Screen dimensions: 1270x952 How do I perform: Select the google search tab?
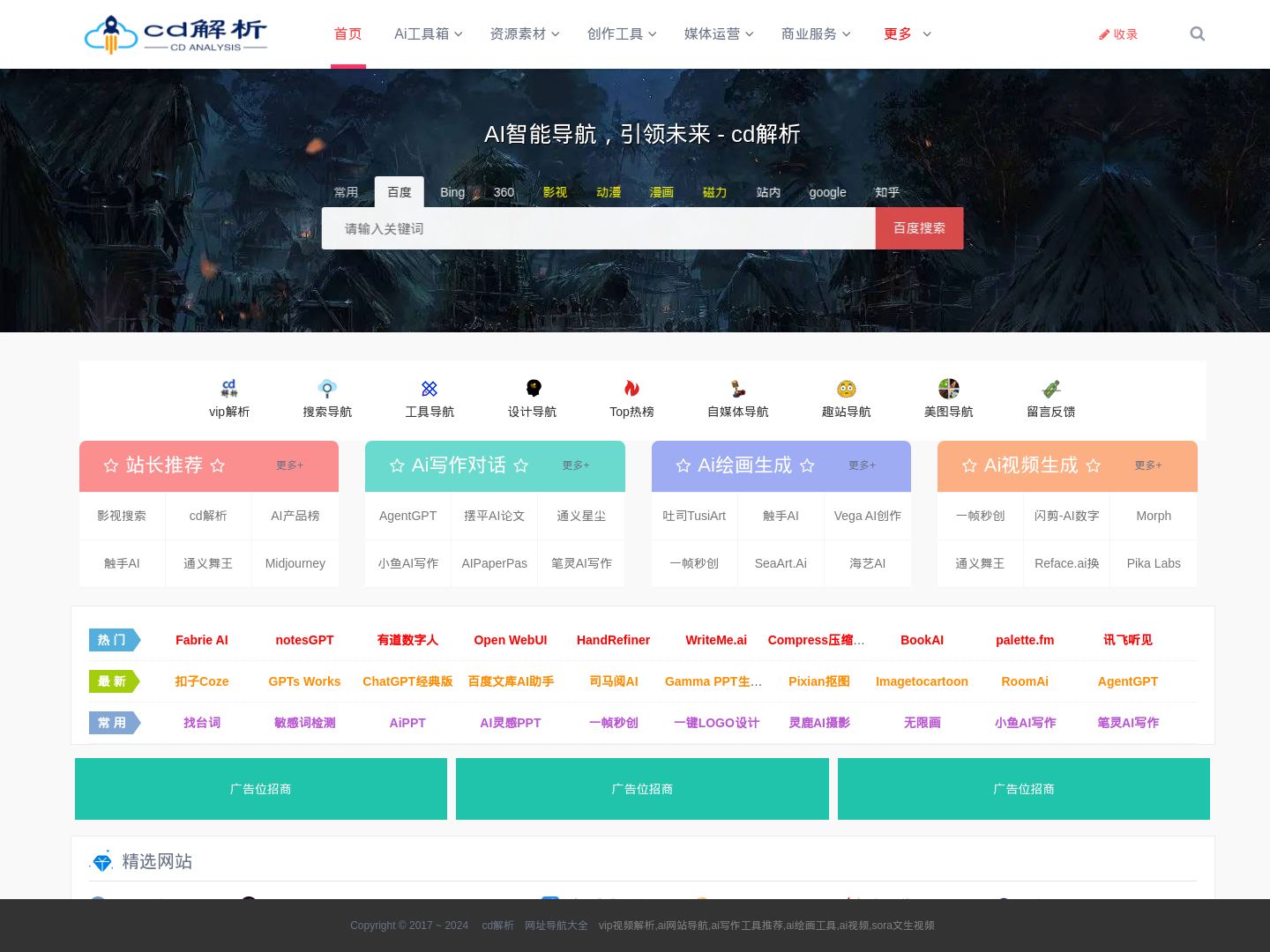pos(827,192)
